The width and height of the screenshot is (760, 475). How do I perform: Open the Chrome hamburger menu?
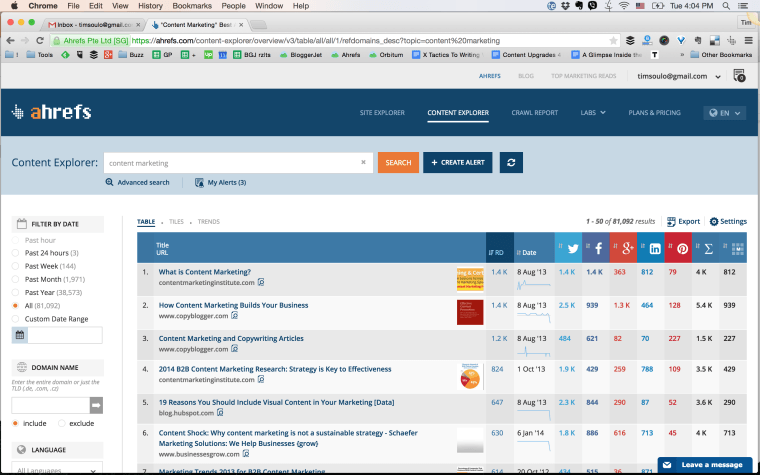[x=748, y=41]
